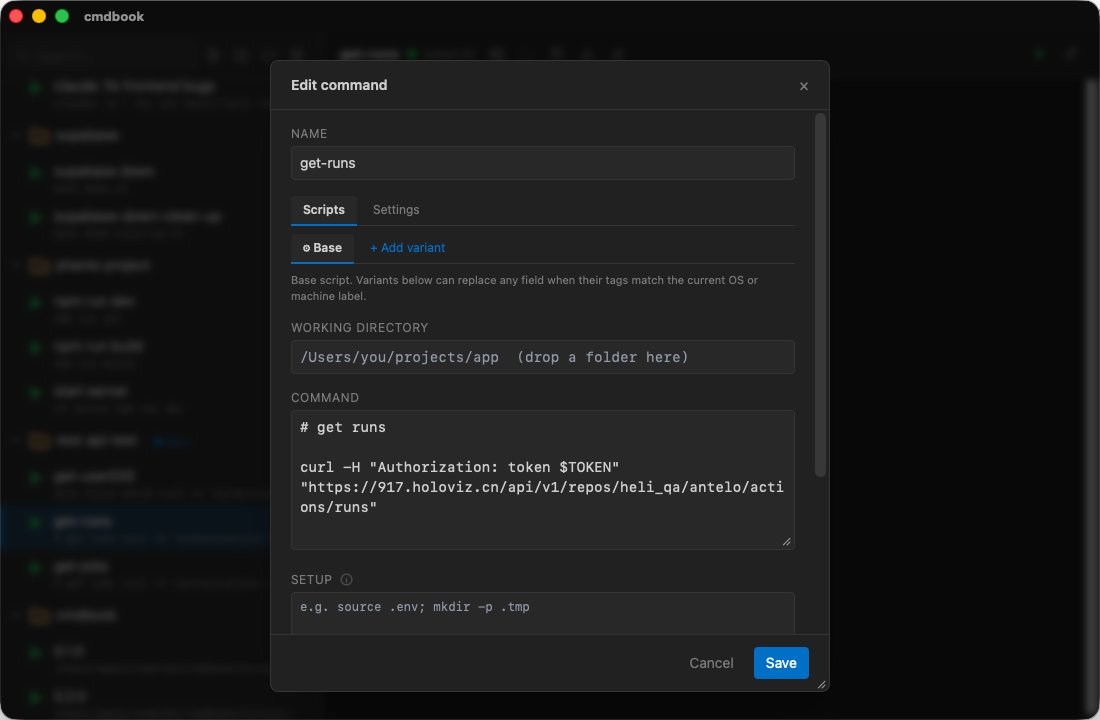Focus the Working Directory input field
The height and width of the screenshot is (720, 1100).
coord(542,357)
